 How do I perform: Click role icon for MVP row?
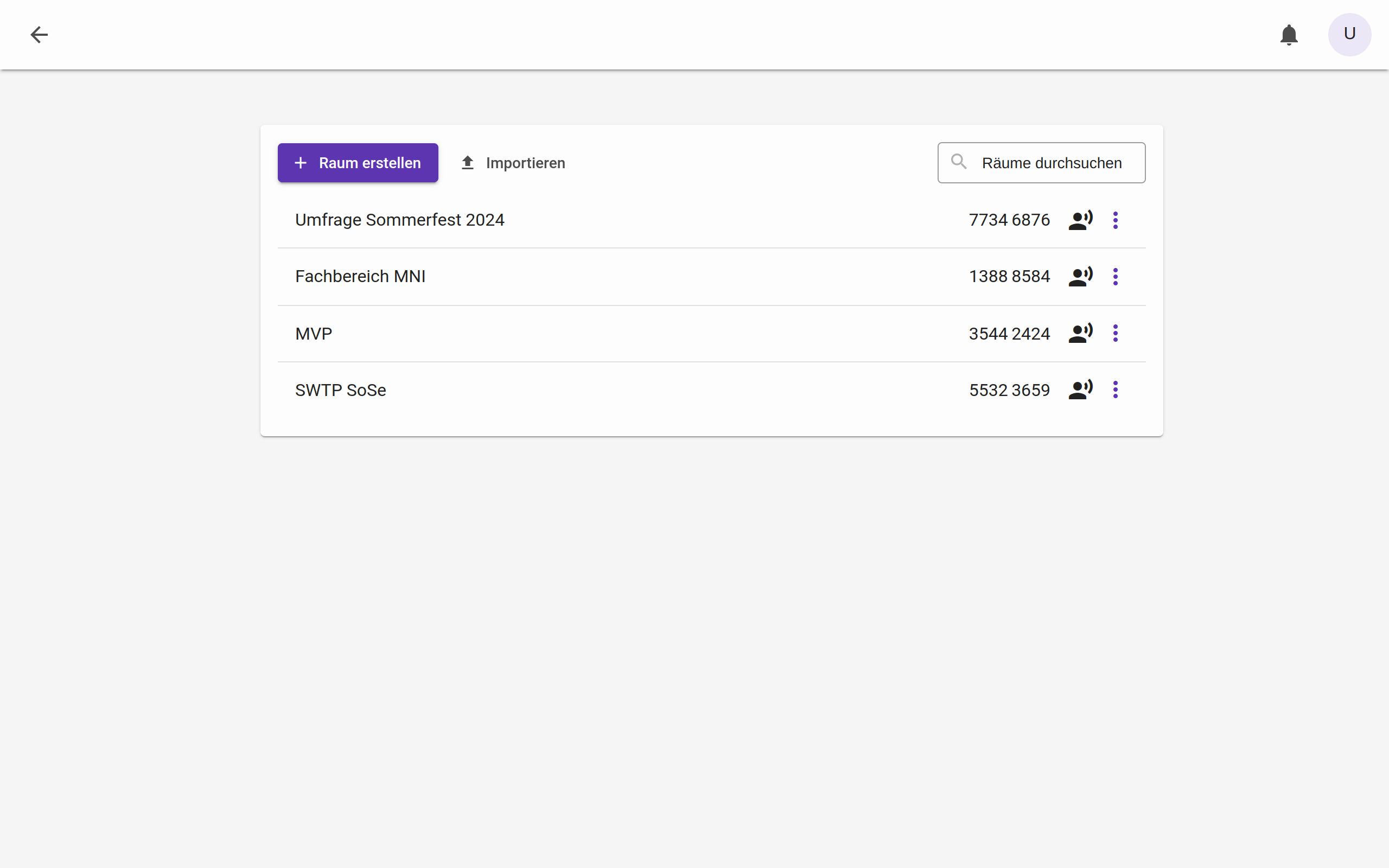click(1080, 334)
